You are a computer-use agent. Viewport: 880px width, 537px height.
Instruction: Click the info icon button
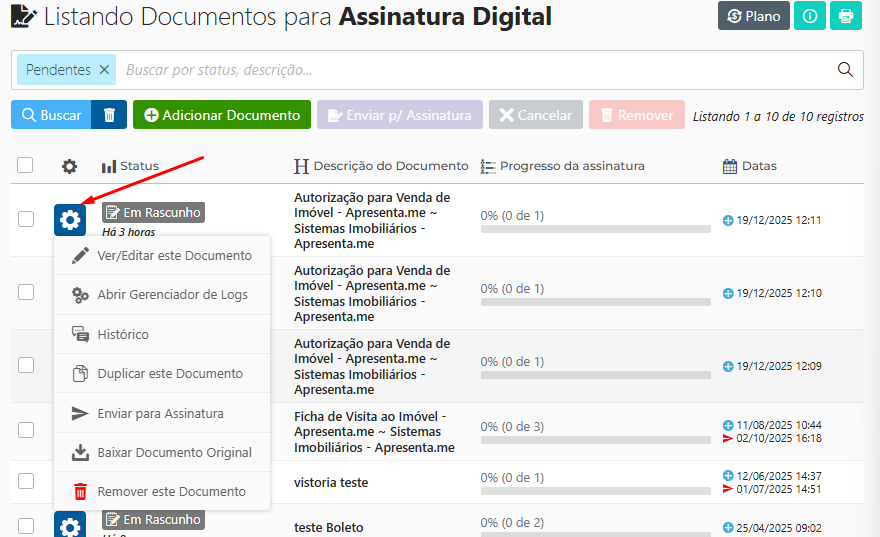[x=810, y=16]
